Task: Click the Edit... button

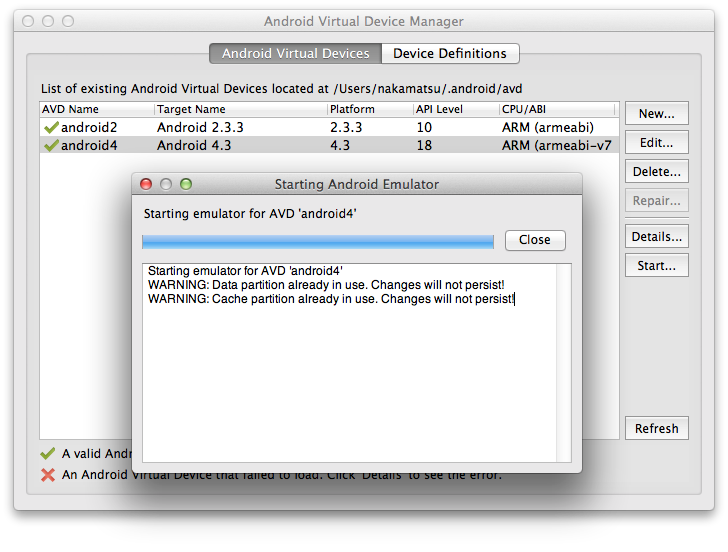Action: (656, 143)
